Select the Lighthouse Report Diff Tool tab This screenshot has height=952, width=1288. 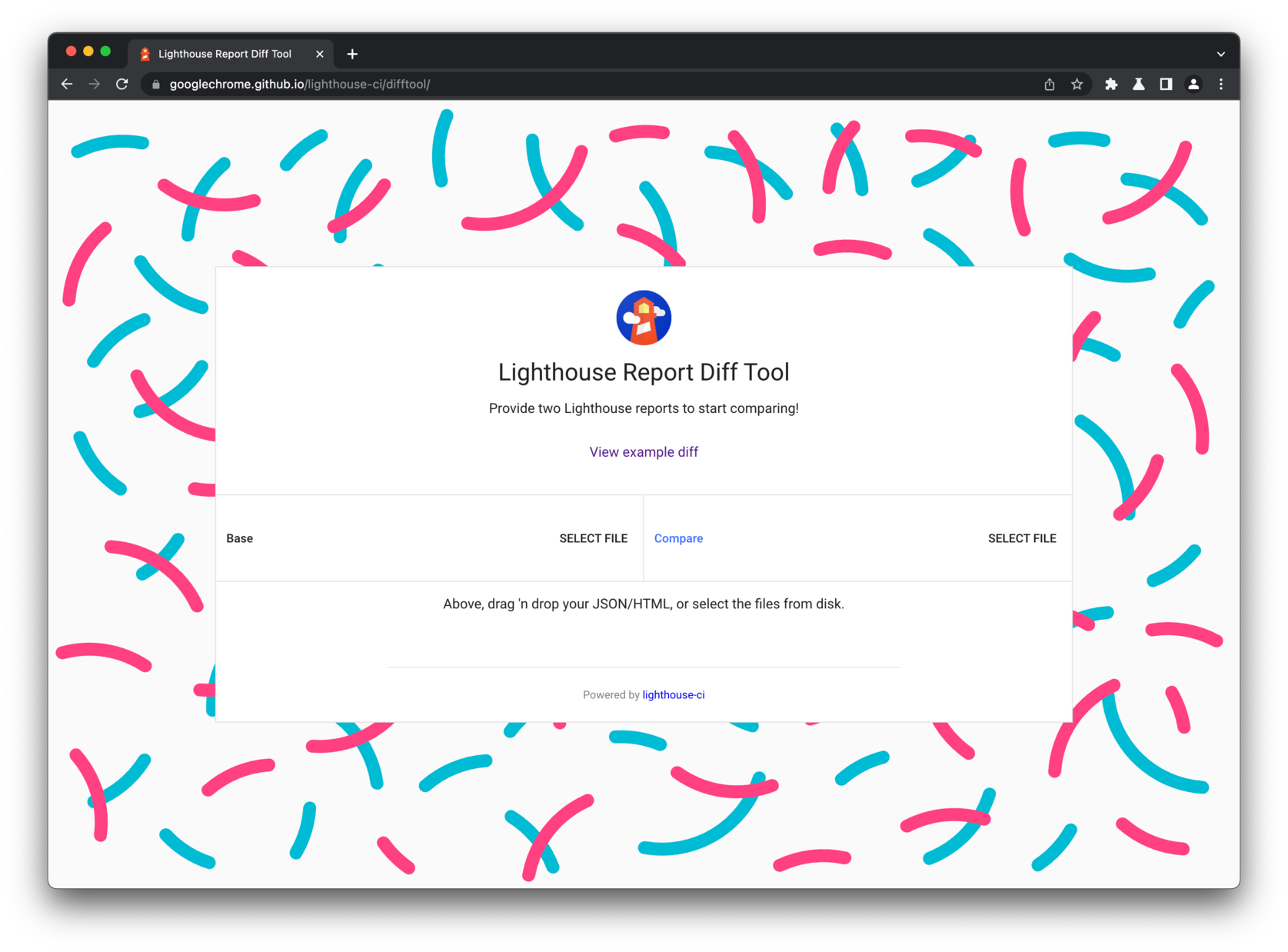click(x=231, y=54)
